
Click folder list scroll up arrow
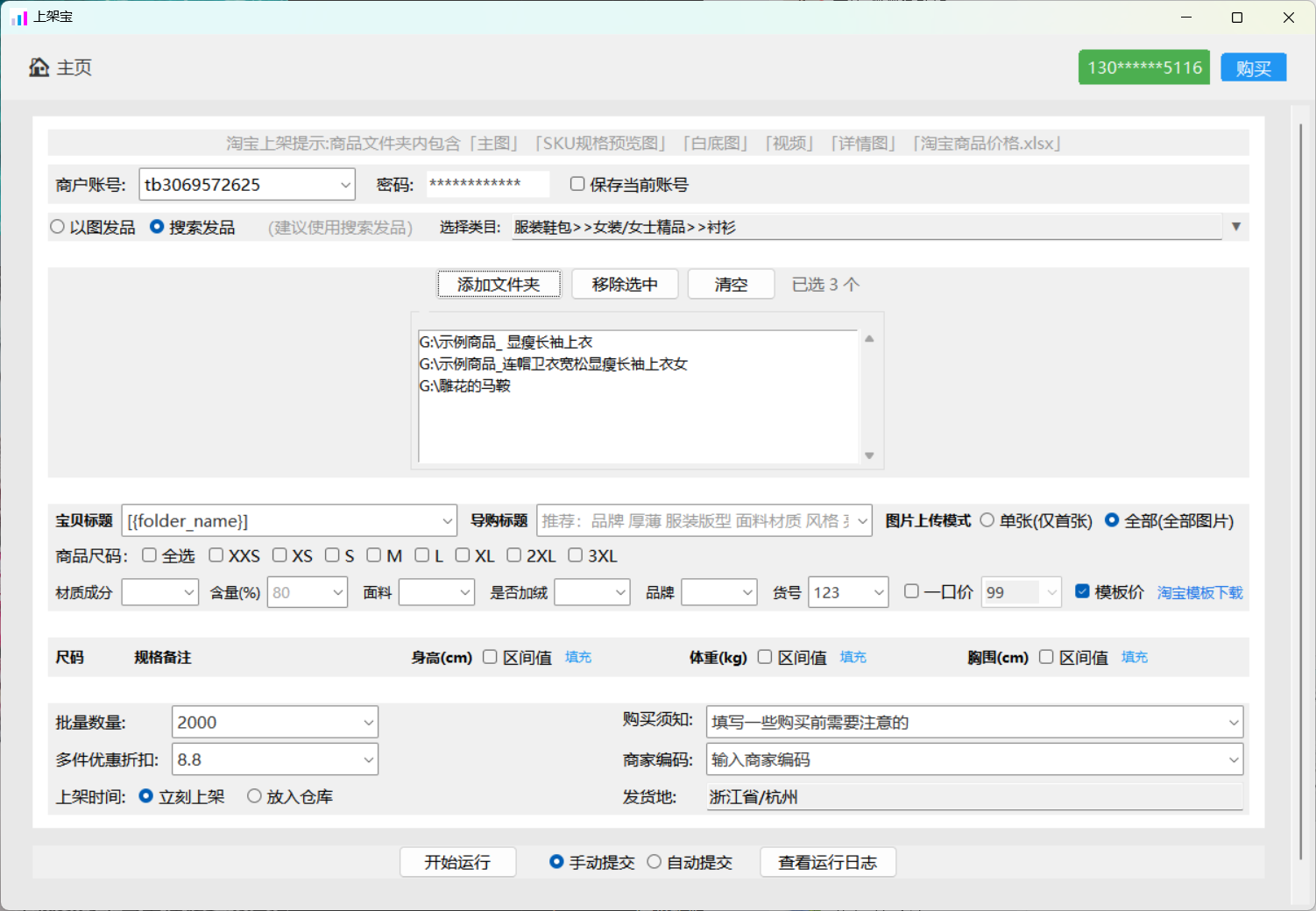click(869, 339)
